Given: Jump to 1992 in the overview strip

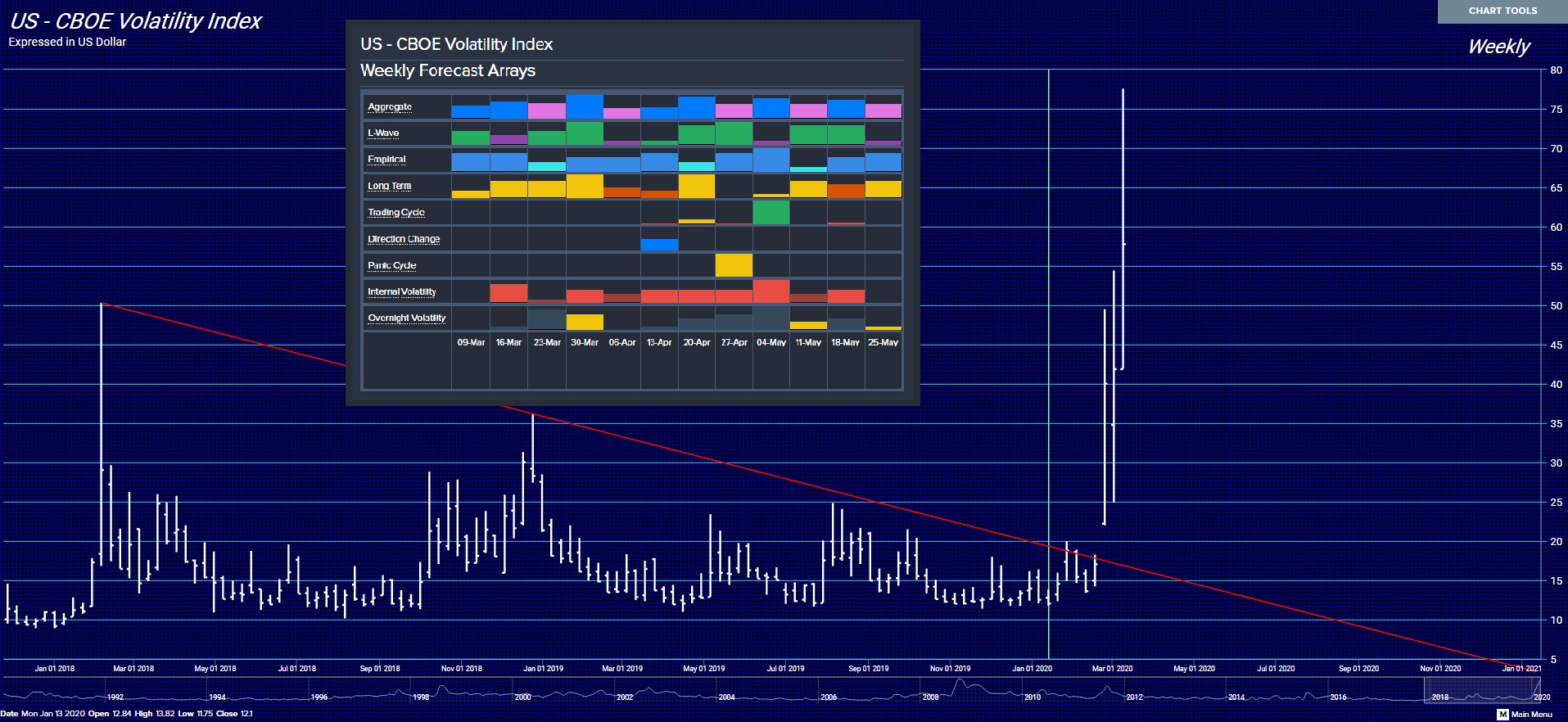Looking at the screenshot, I should tap(115, 697).
